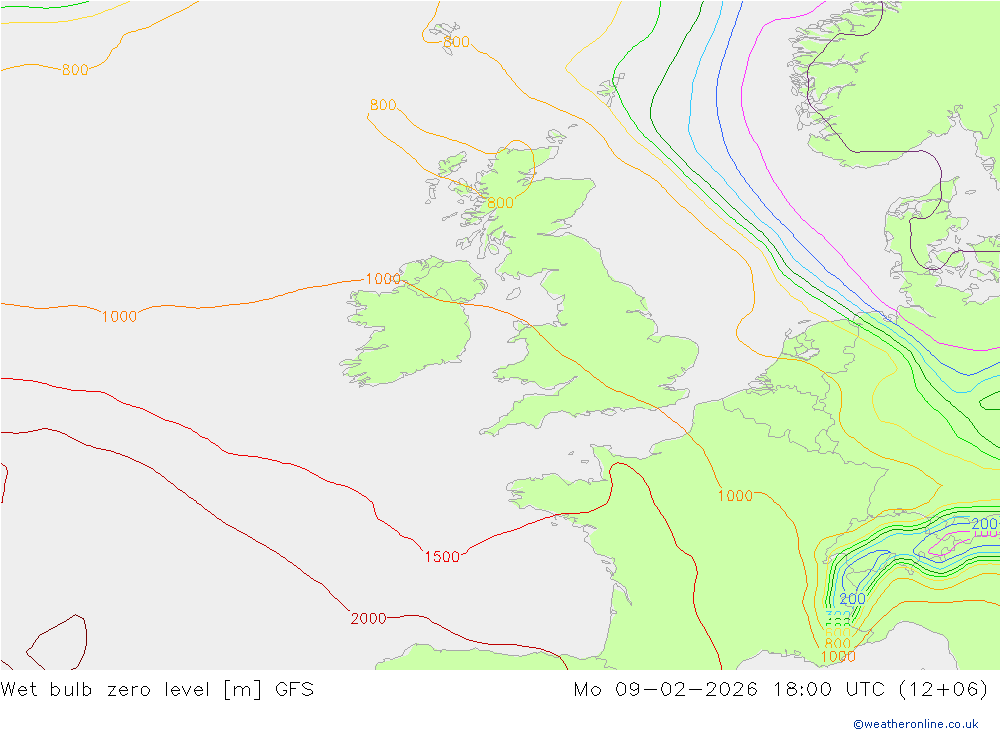Click the red 1500 contour label

tap(442, 557)
